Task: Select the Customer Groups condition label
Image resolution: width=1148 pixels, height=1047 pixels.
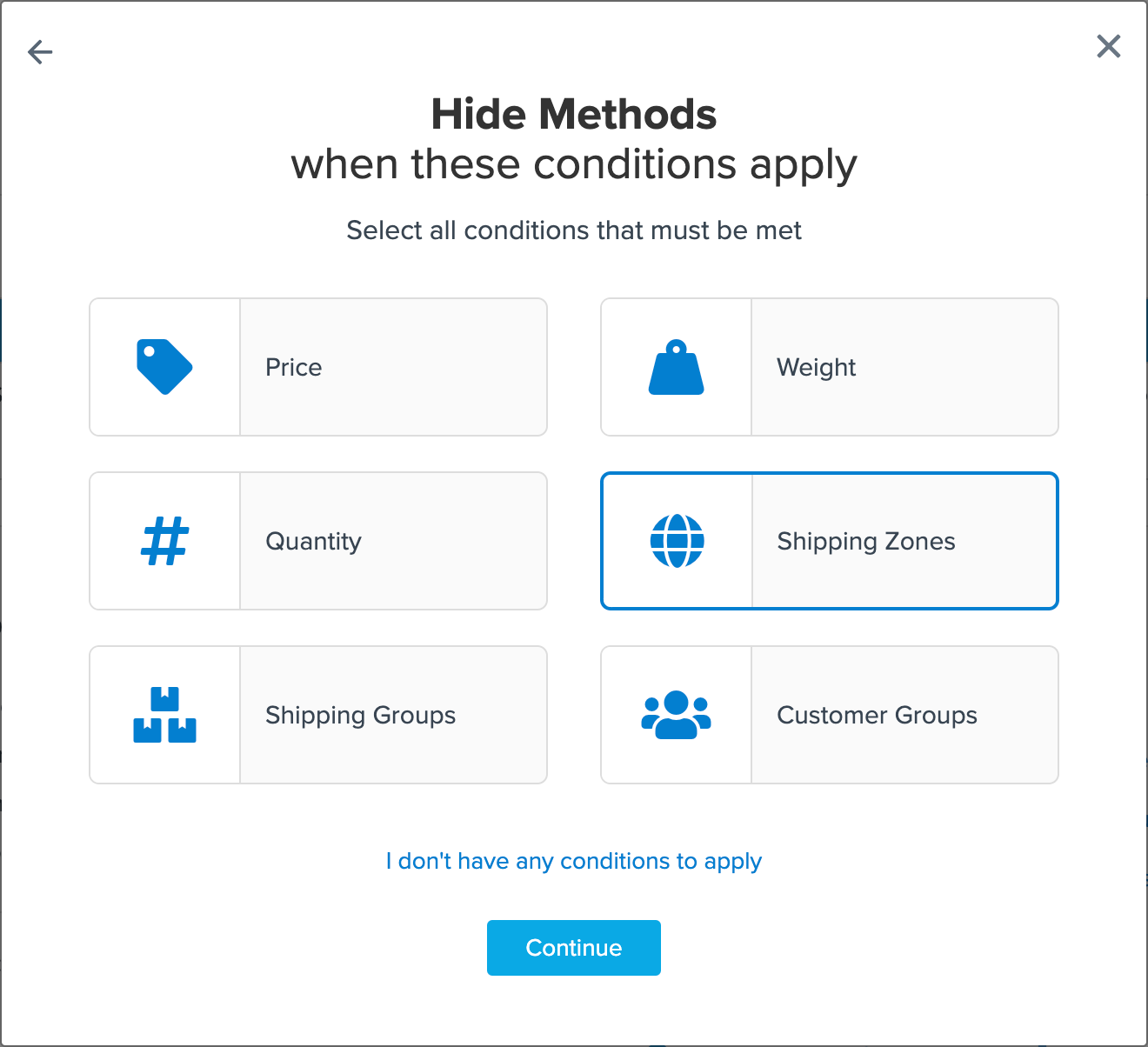Action: point(877,715)
